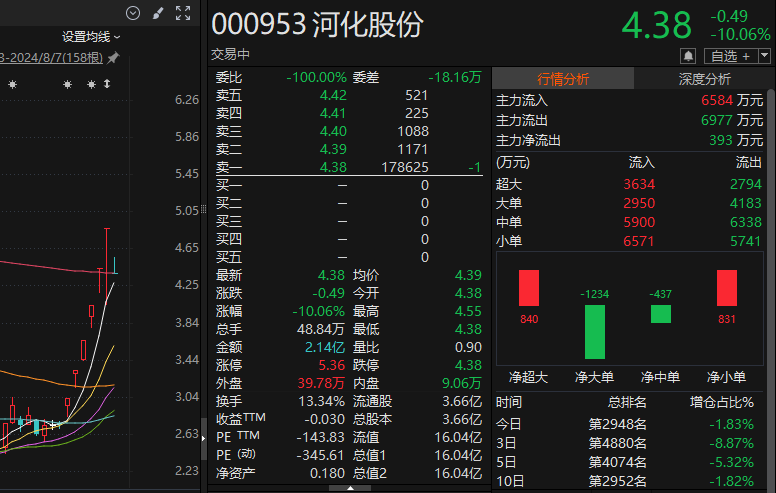Screen dimensions: 776x493
Task: Click the 超大 inflow value 3634
Action: [x=639, y=184]
